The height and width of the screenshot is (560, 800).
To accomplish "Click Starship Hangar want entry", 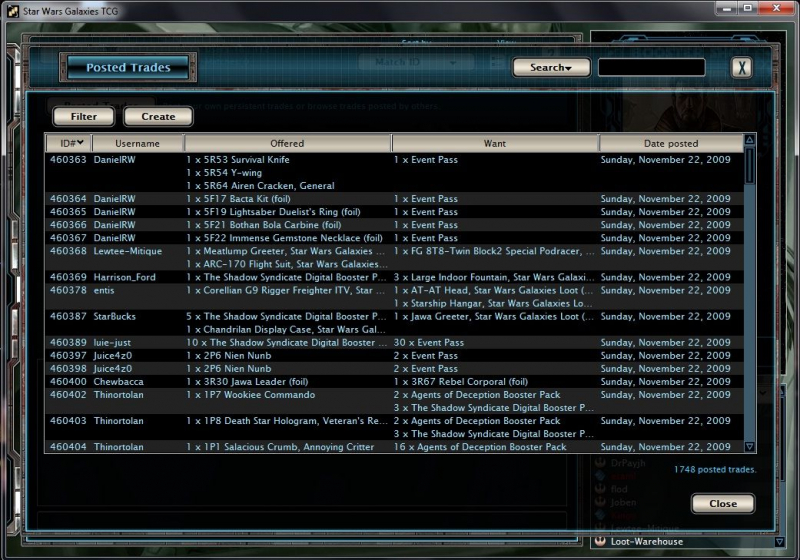I will pyautogui.click(x=493, y=303).
